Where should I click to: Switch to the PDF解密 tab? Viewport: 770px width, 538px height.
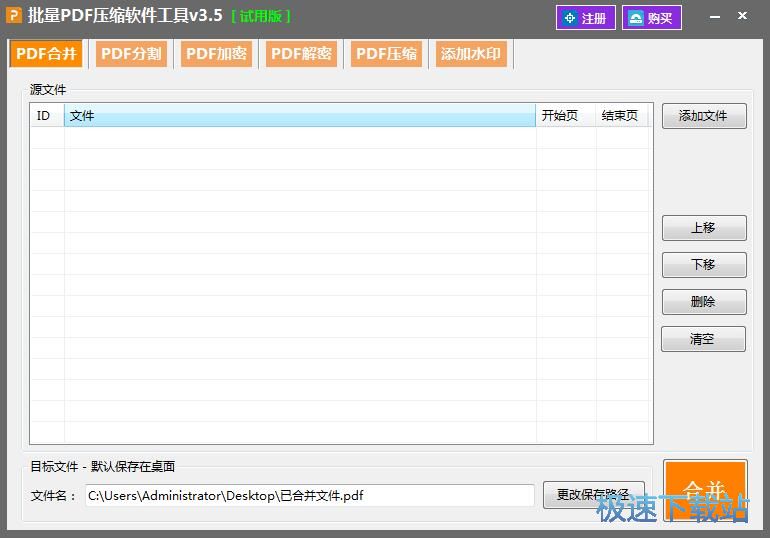pos(301,54)
